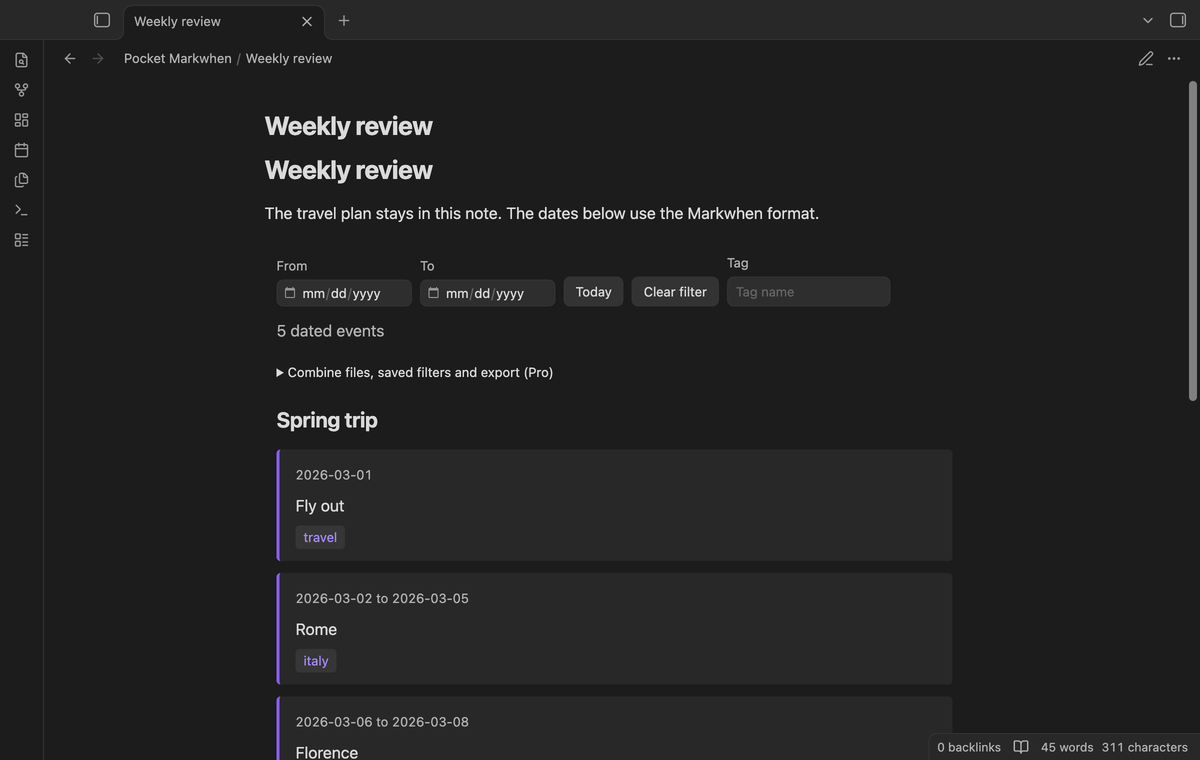Click the bottom ribbon list icon

pyautogui.click(x=22, y=240)
